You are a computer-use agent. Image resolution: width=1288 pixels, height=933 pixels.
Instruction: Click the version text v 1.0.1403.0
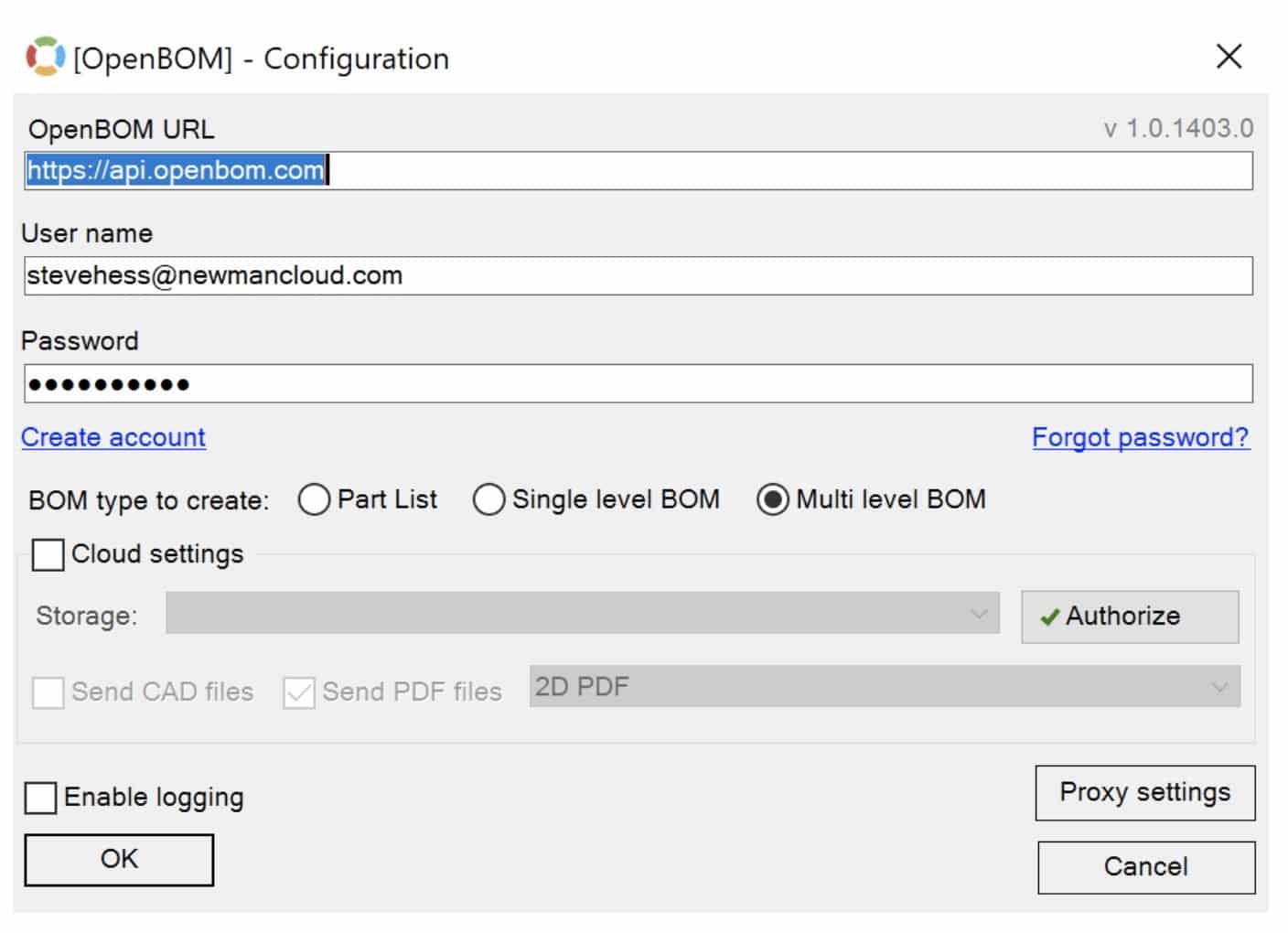point(1178,128)
